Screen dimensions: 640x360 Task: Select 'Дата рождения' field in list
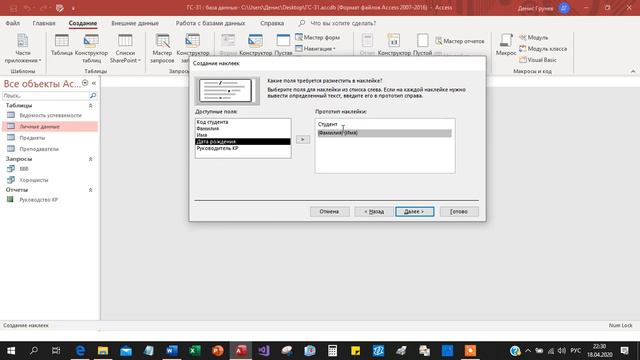click(x=243, y=142)
